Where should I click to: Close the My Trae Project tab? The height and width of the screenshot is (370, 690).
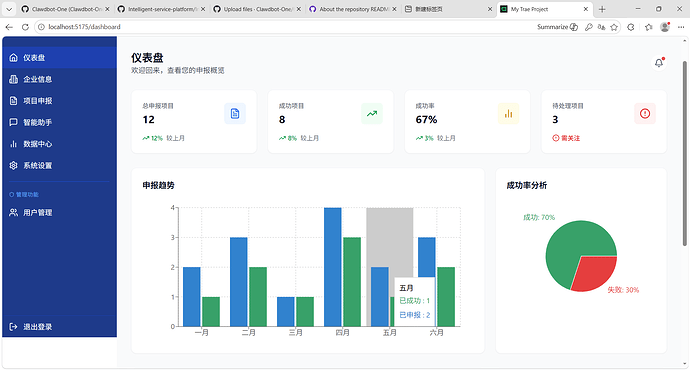[586, 9]
